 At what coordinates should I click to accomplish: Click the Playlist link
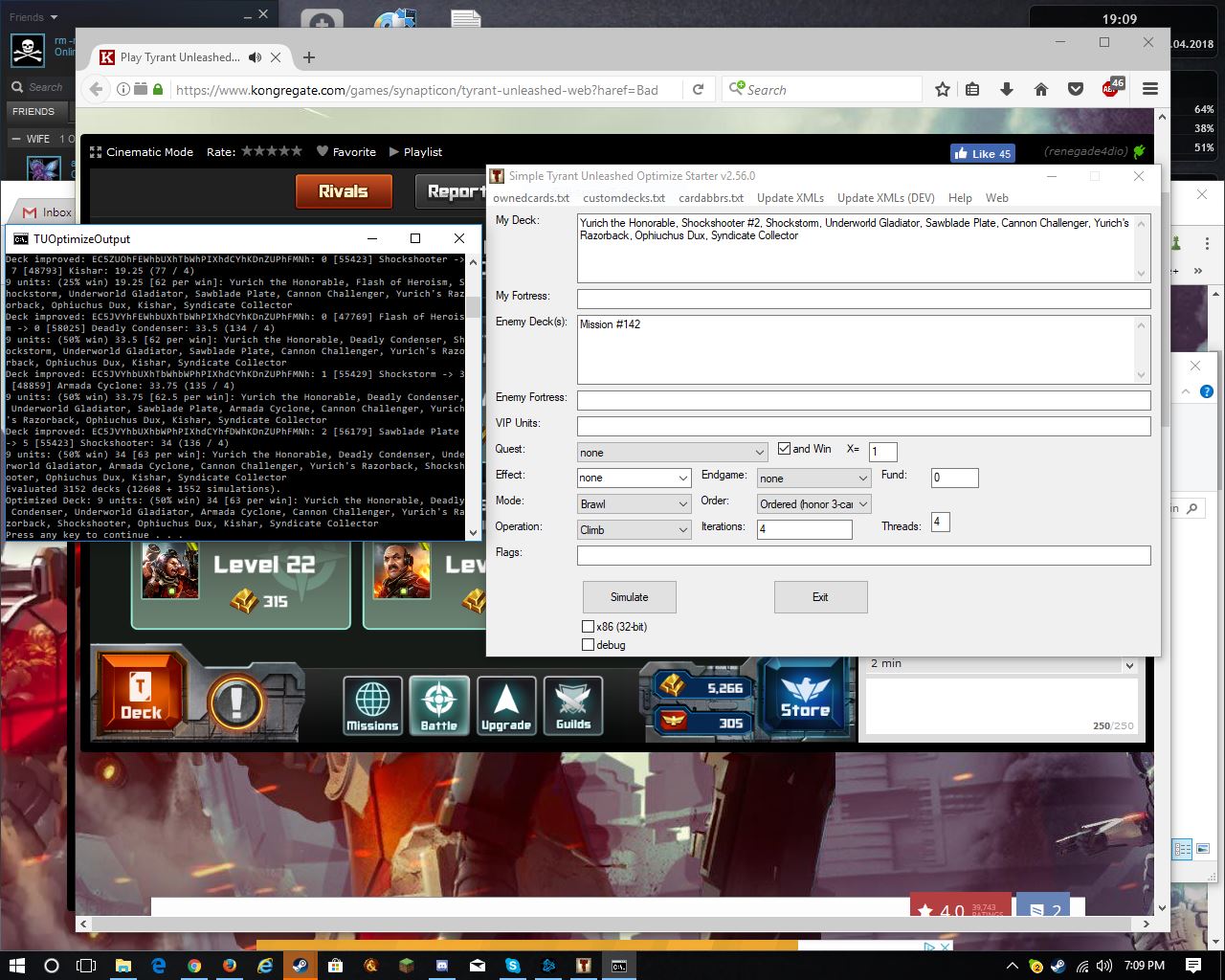pos(415,152)
